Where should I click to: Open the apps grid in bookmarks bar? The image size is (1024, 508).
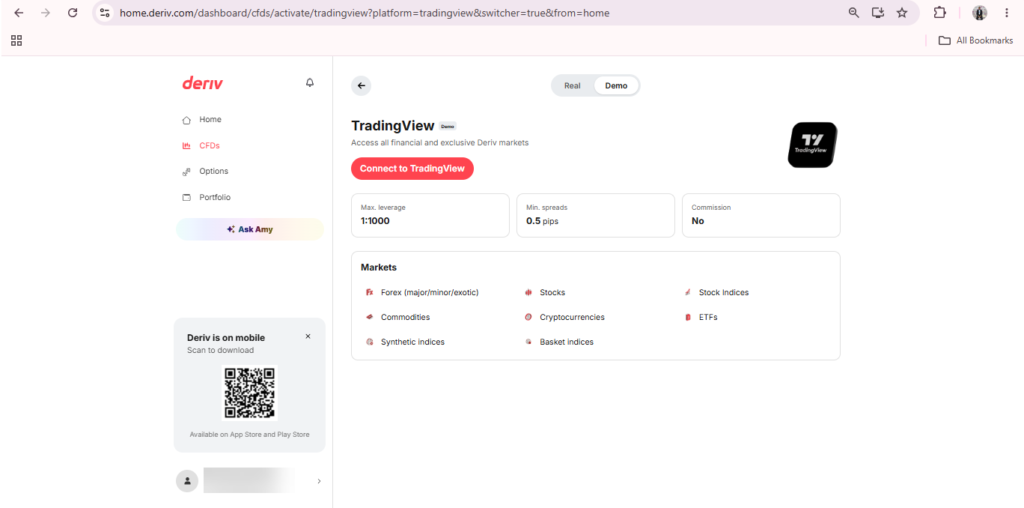[x=17, y=40]
